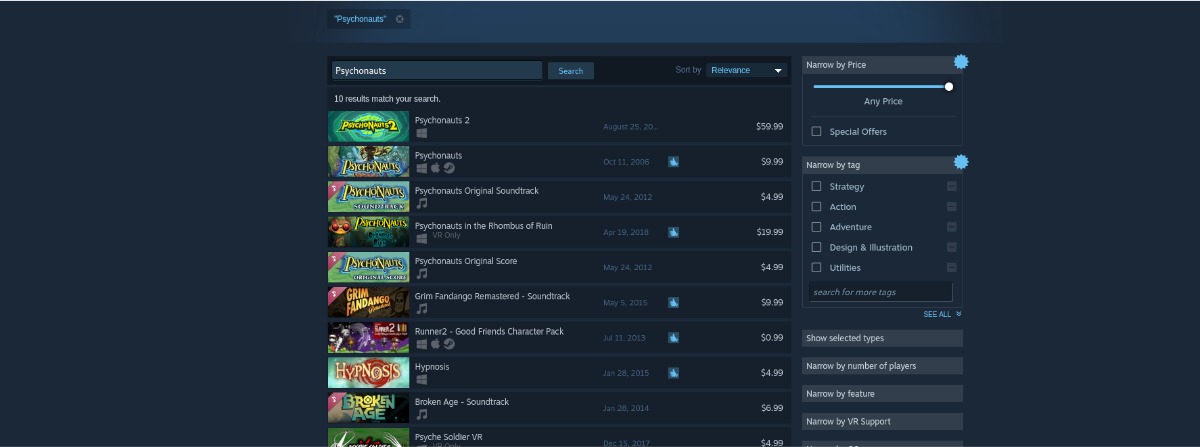Expand the Narrow by feature section
This screenshot has width=1200, height=447.
882,394
